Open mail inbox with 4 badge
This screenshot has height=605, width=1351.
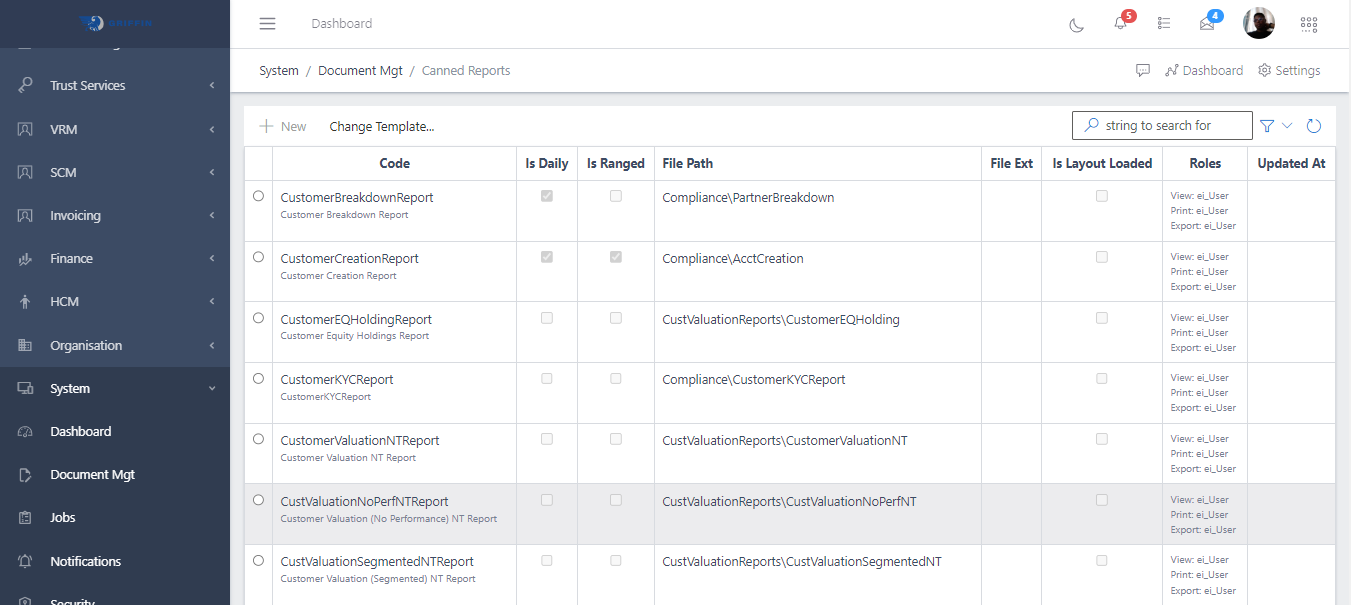click(x=1207, y=24)
